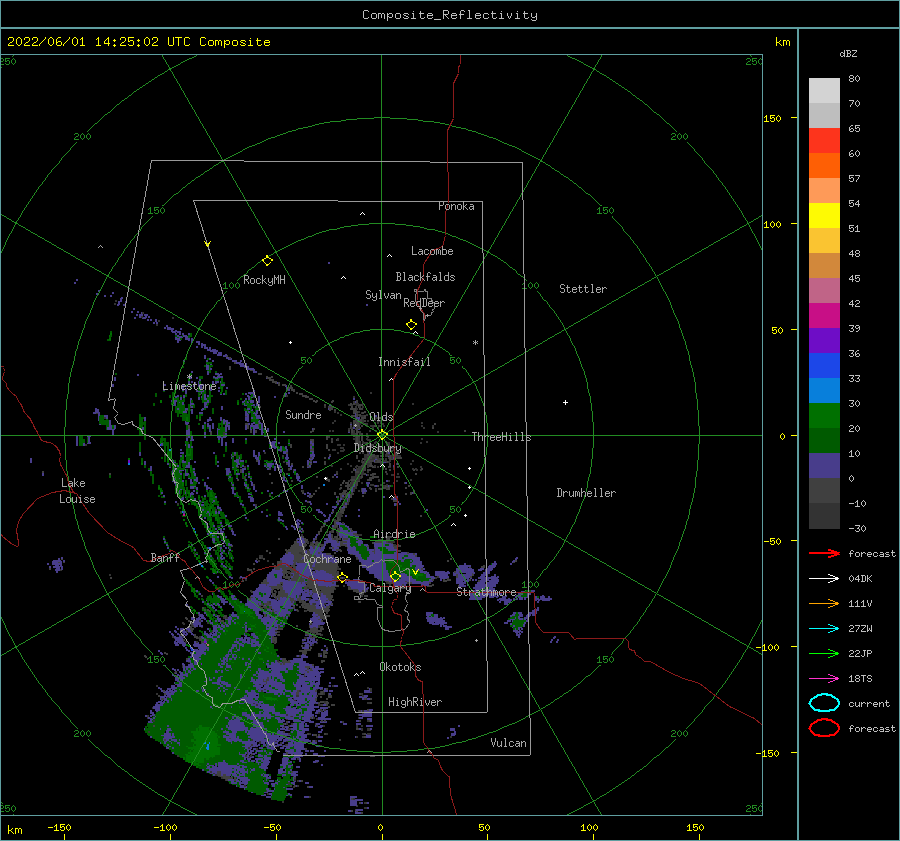This screenshot has width=900, height=841.
Task: Click the RockyMH town label
Action: (264, 280)
